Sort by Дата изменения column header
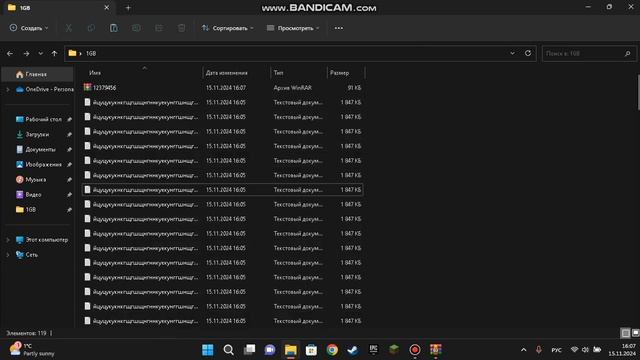 (x=227, y=73)
